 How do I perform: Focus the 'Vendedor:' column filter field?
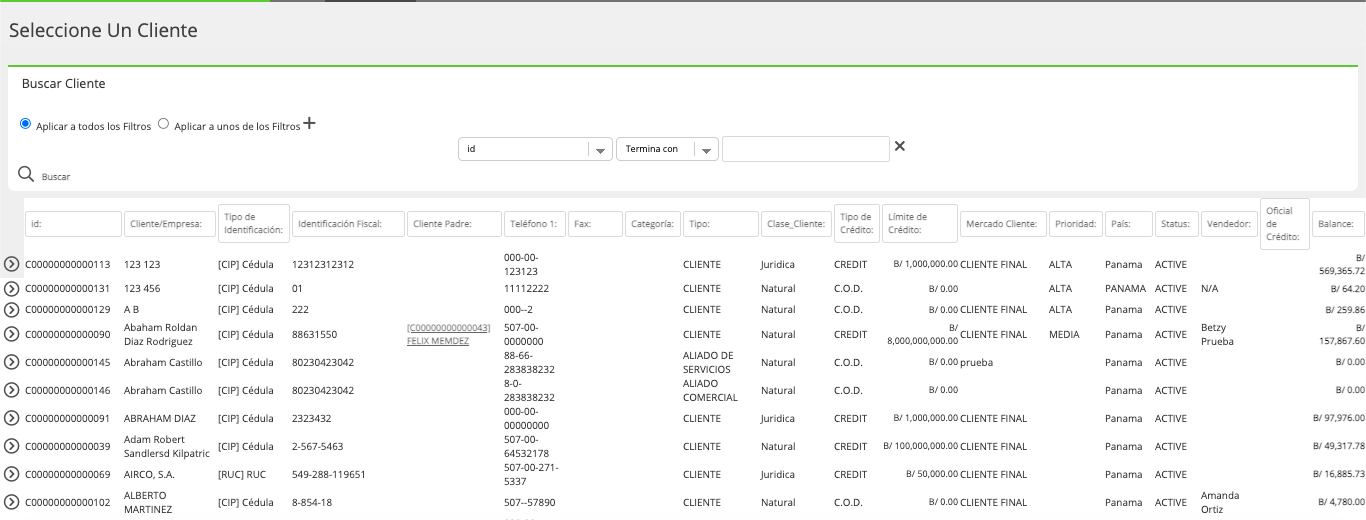pyautogui.click(x=1228, y=224)
